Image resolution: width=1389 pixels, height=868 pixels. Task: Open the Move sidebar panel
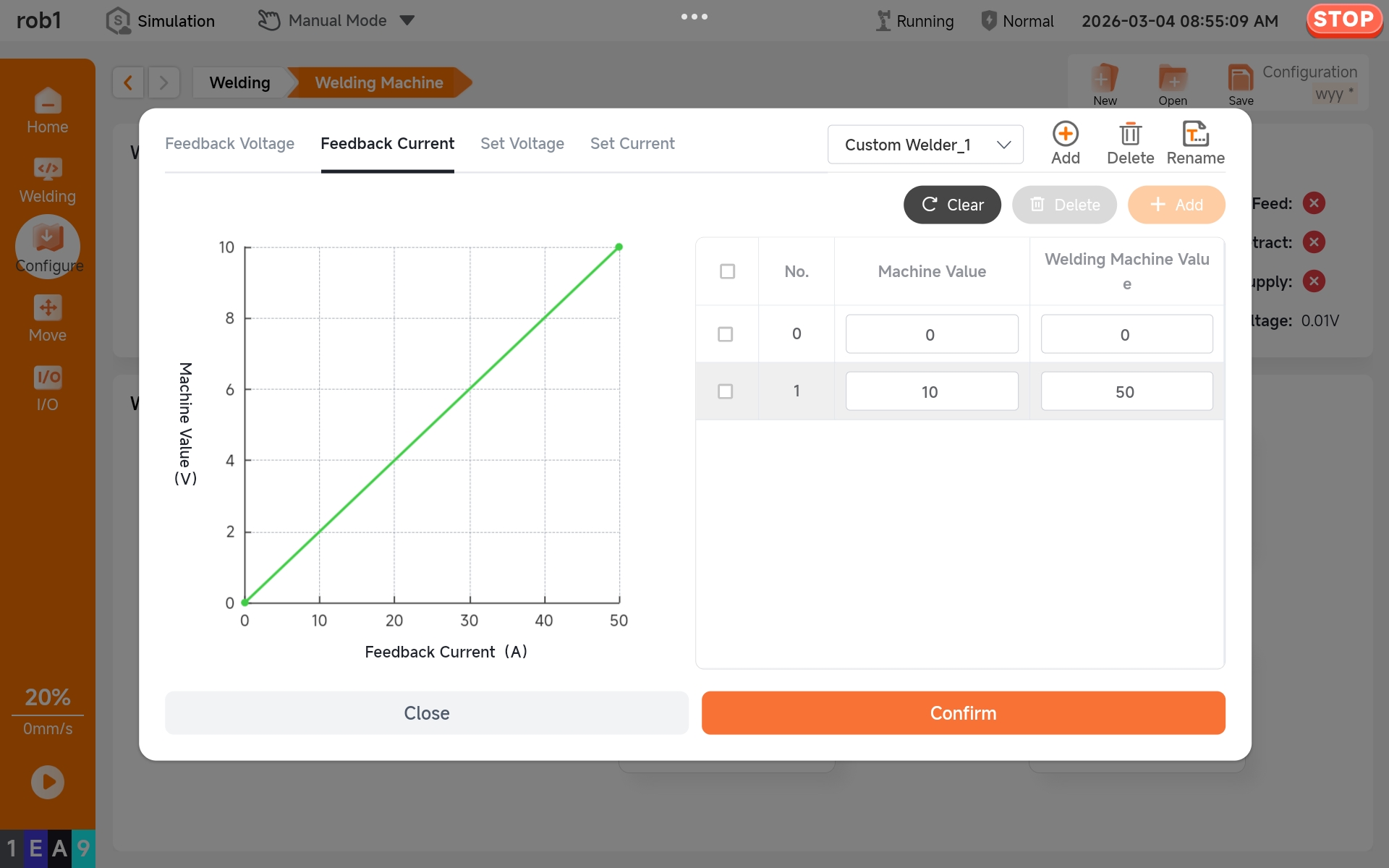(x=48, y=319)
